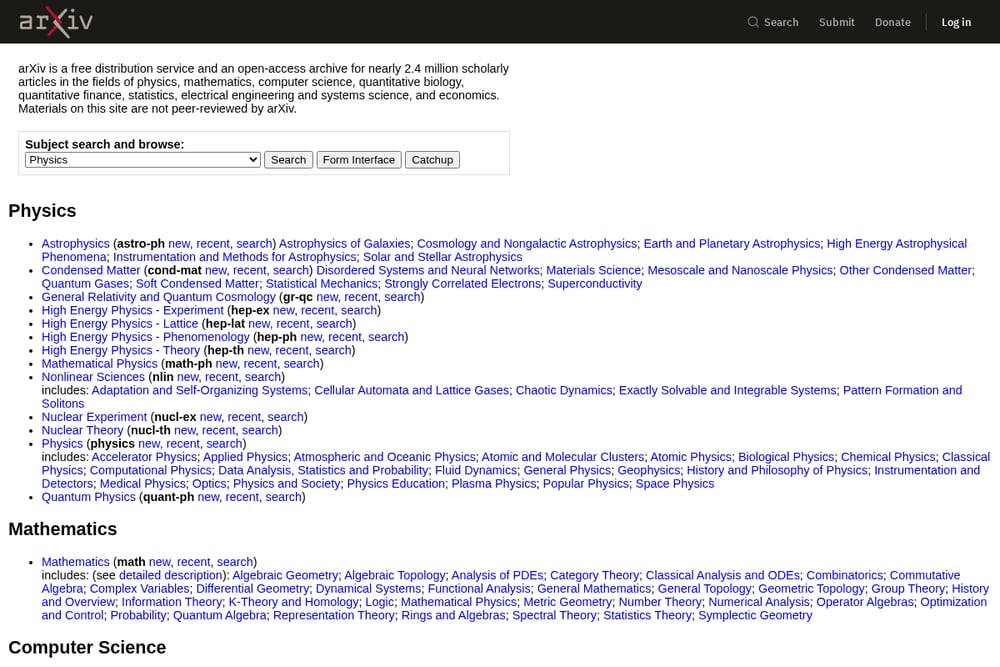Open Differential Geometry link
The width and height of the screenshot is (1000, 667).
tap(253, 589)
